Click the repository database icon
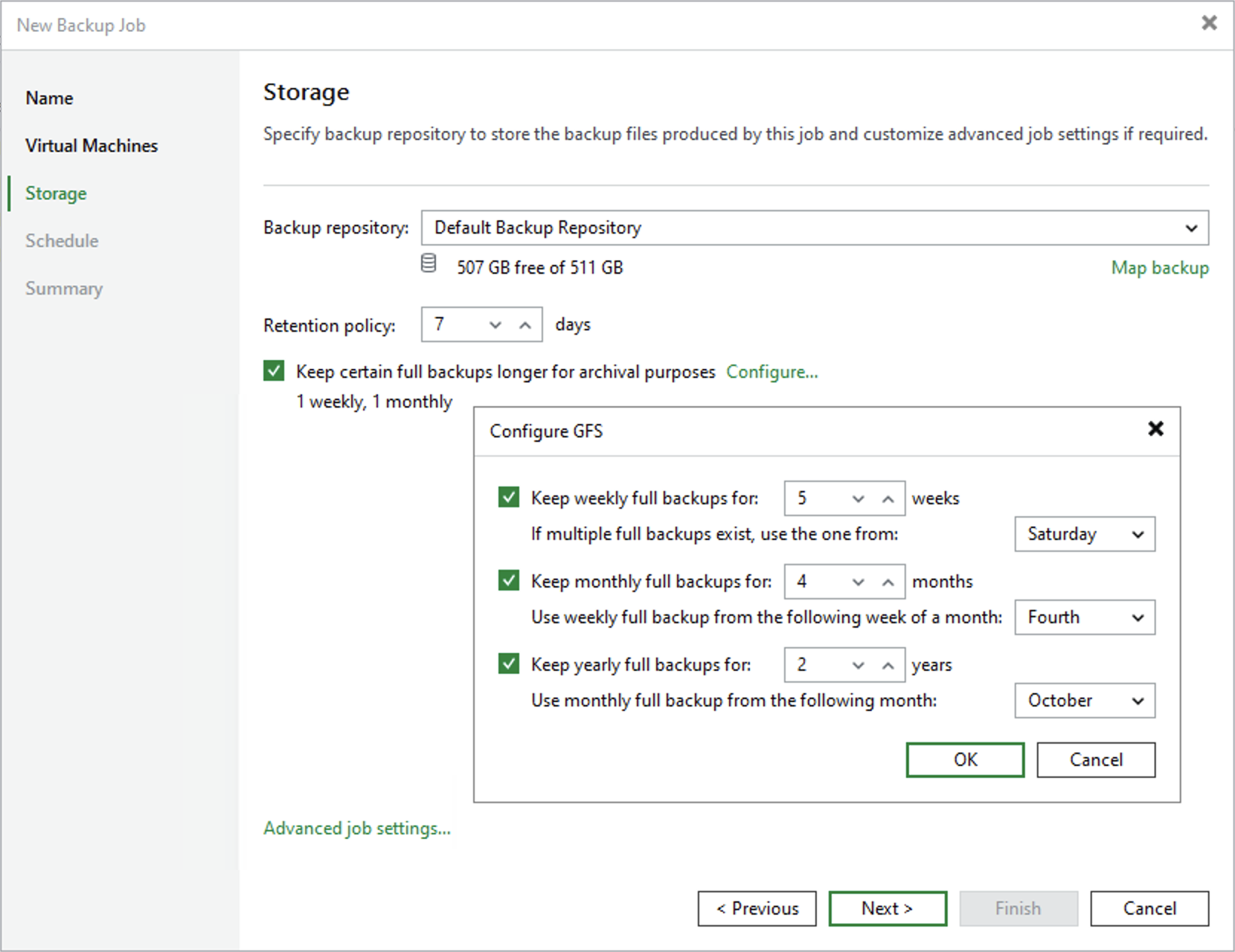The height and width of the screenshot is (952, 1235). pos(429,263)
